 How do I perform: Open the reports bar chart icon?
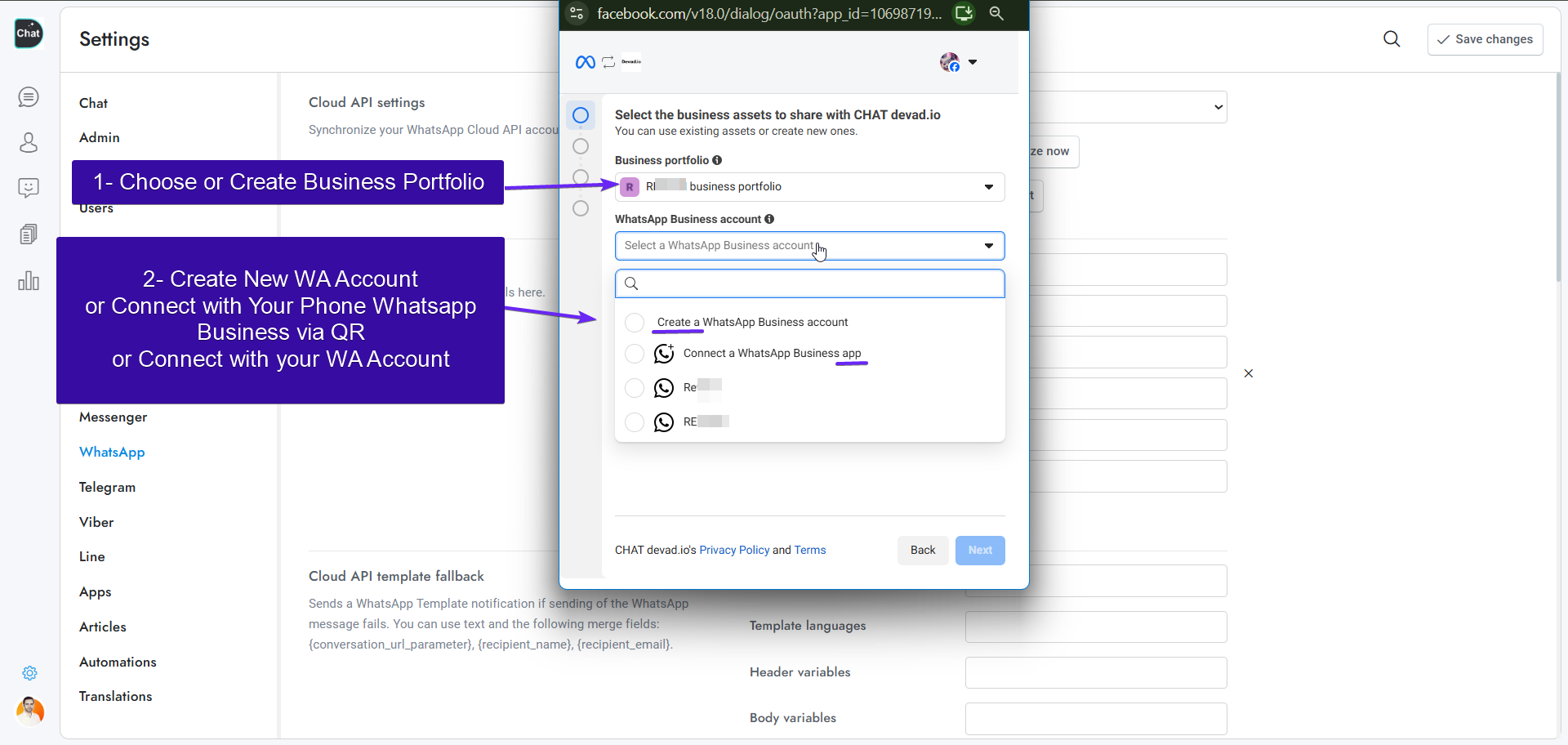pyautogui.click(x=29, y=281)
